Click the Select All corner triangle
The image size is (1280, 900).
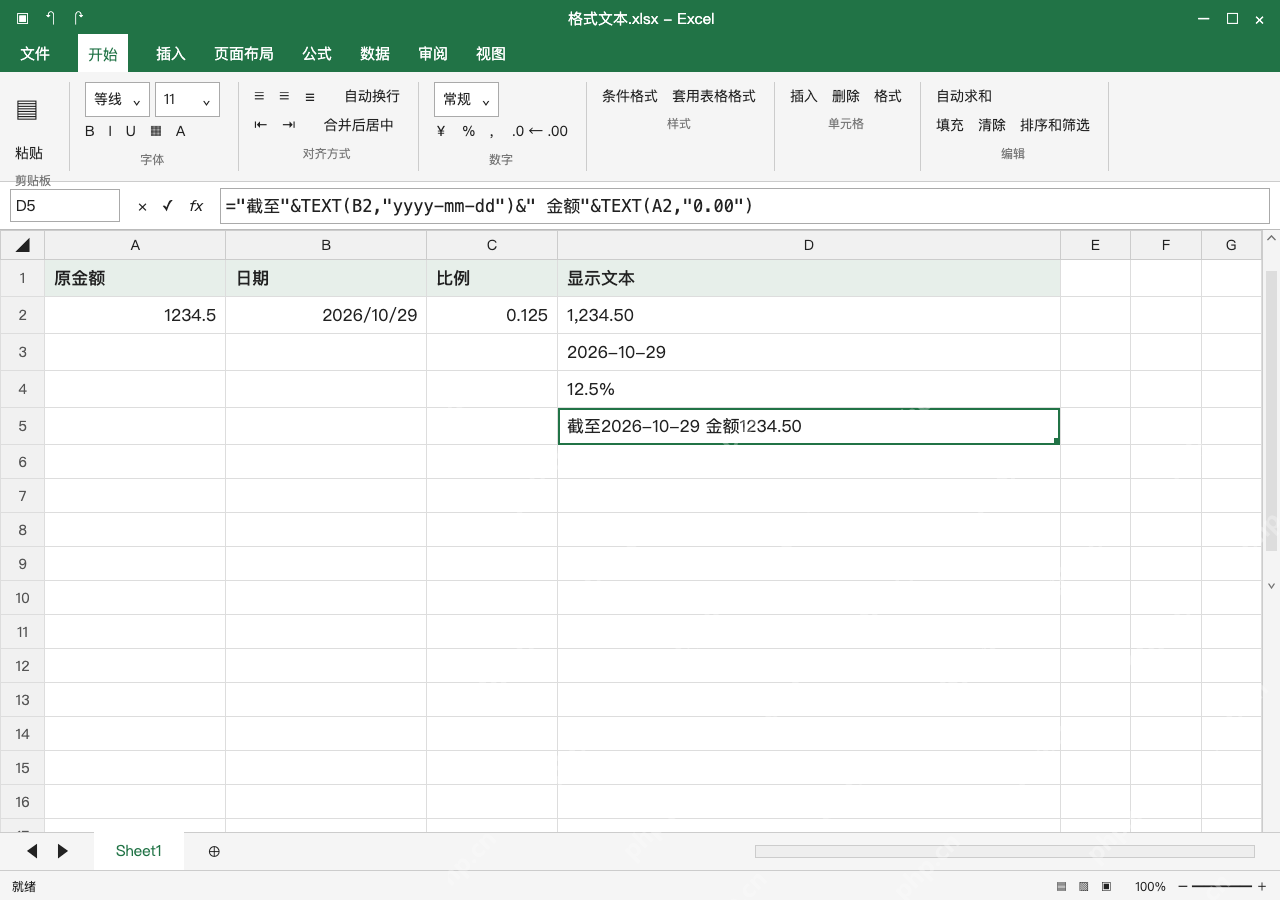click(22, 245)
